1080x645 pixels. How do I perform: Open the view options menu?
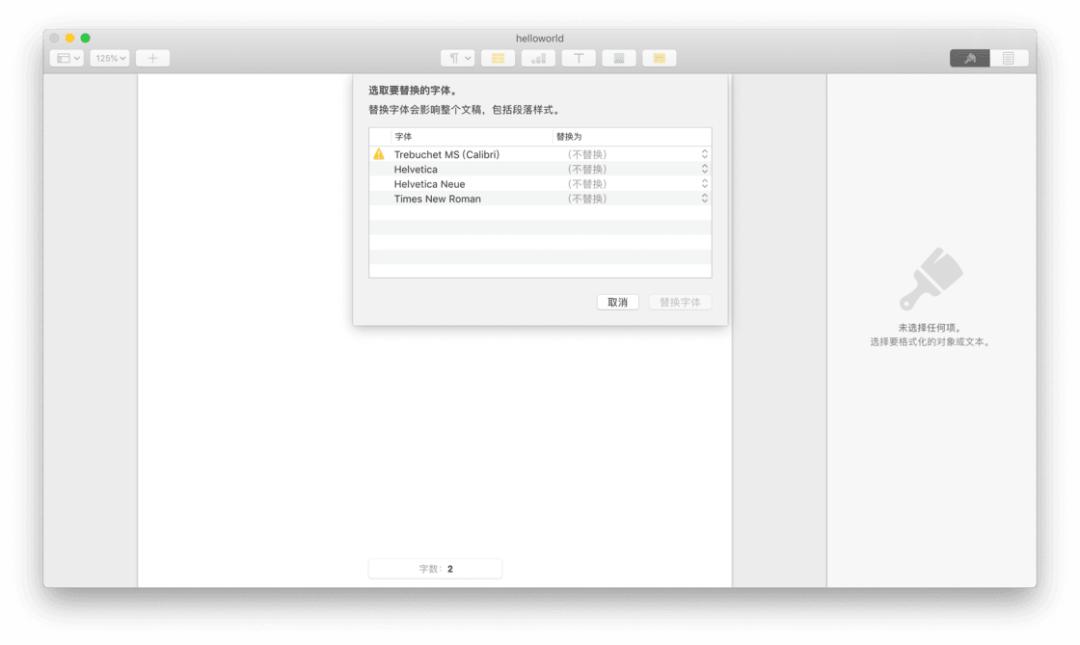[x=68, y=57]
